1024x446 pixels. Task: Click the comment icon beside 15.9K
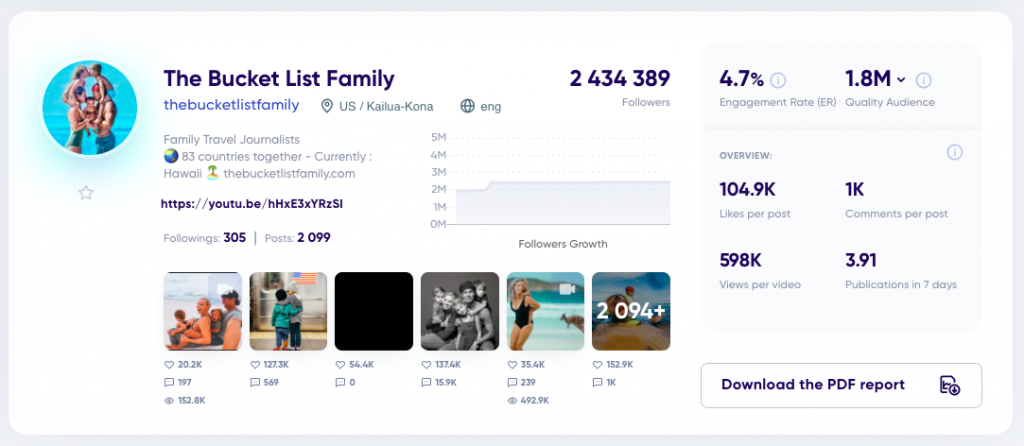426,383
